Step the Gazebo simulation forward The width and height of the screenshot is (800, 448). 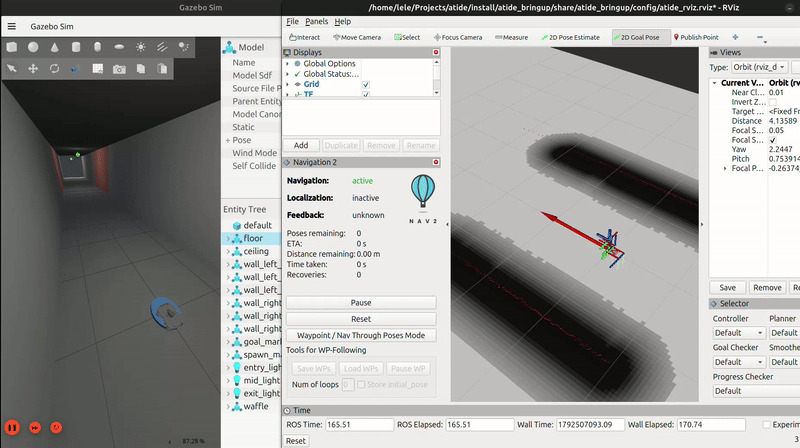click(35, 427)
